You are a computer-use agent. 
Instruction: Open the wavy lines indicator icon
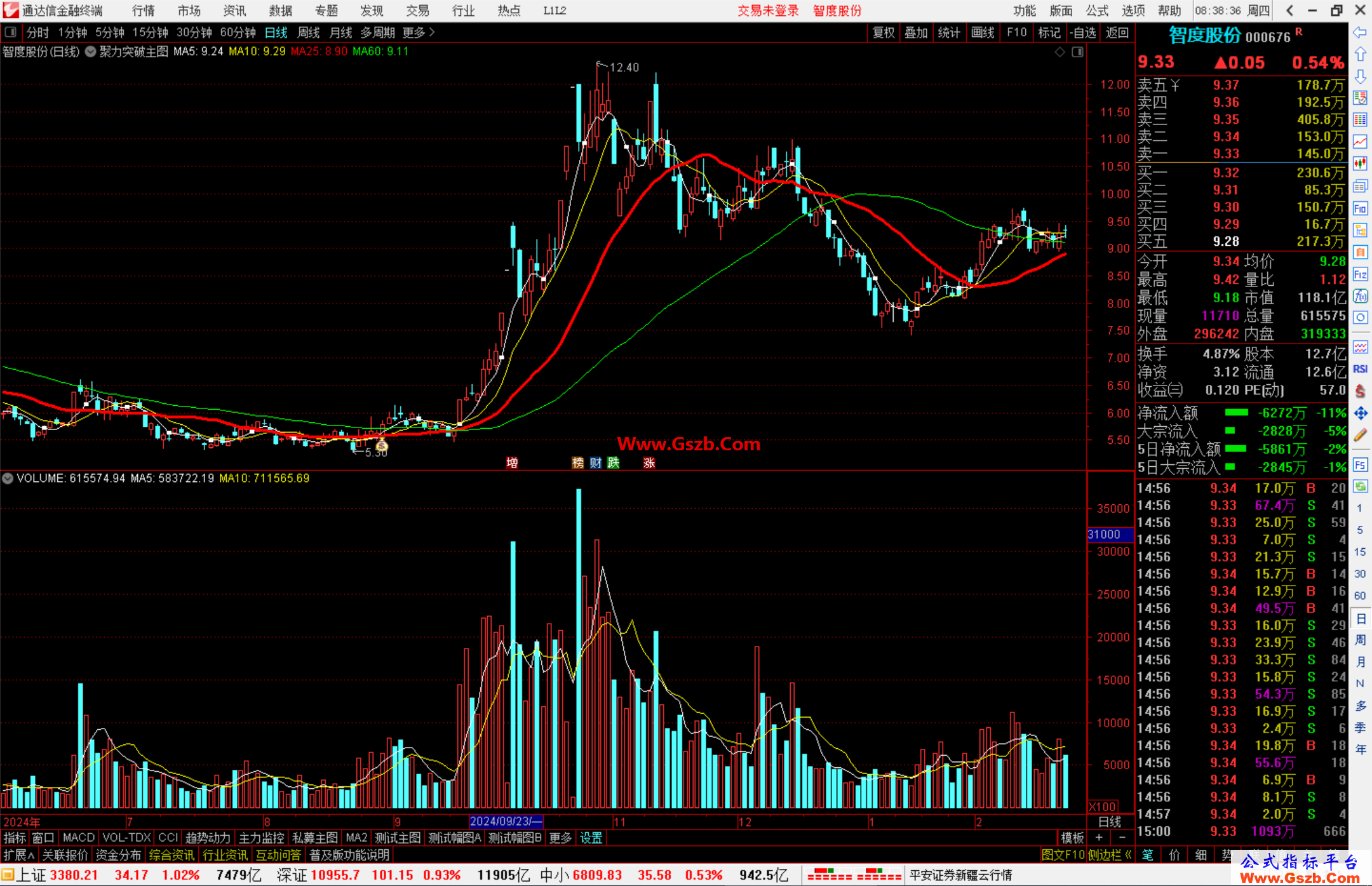pos(1360,347)
